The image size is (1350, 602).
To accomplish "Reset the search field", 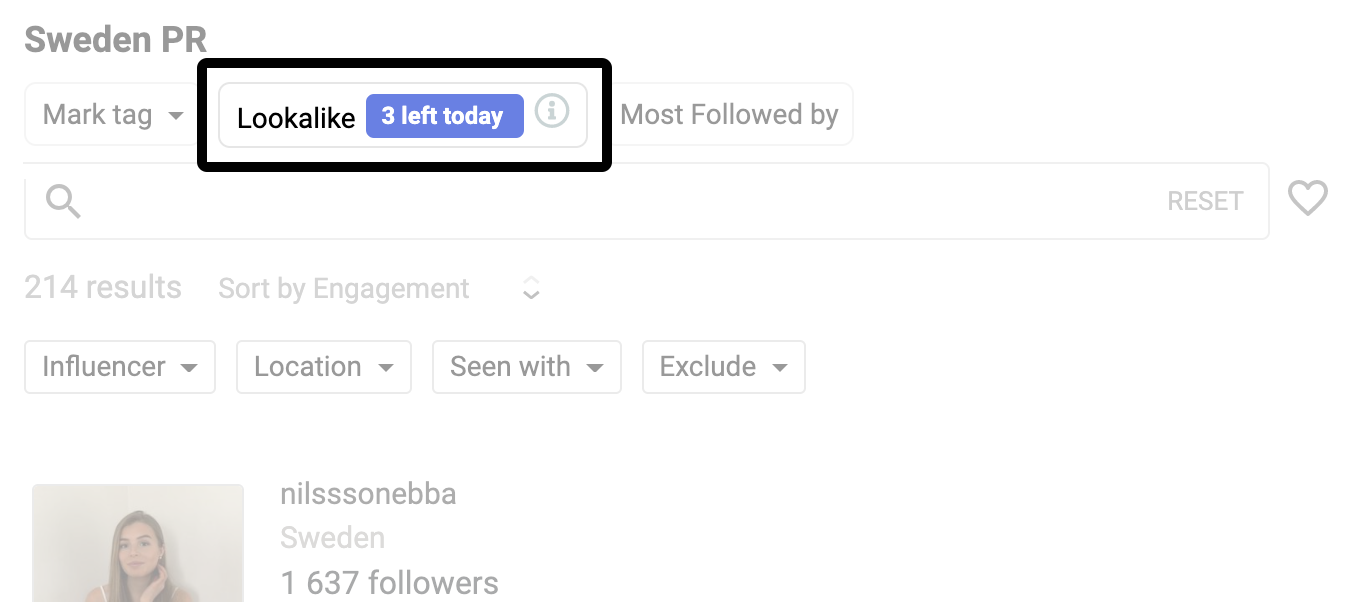I will (x=1205, y=201).
